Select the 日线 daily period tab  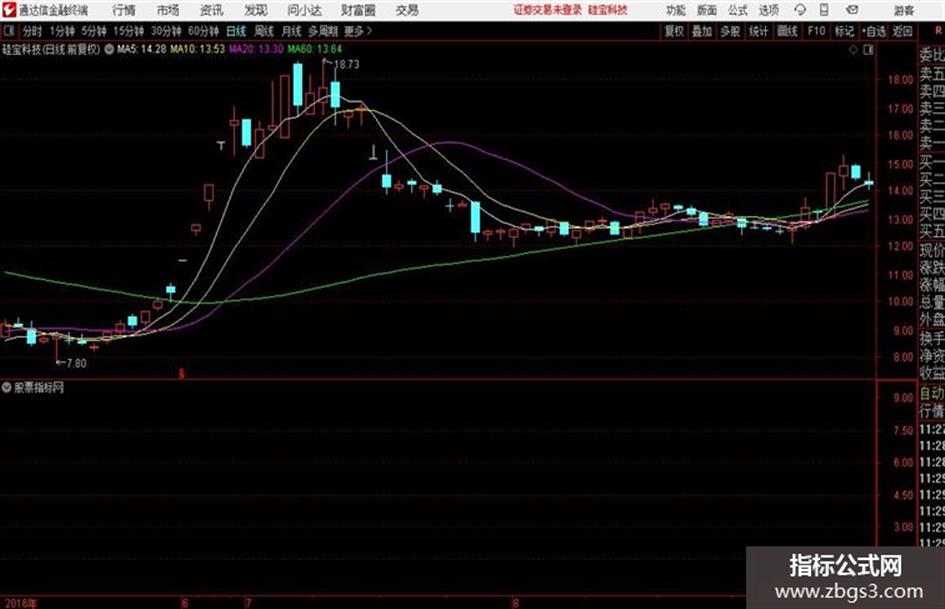point(236,31)
